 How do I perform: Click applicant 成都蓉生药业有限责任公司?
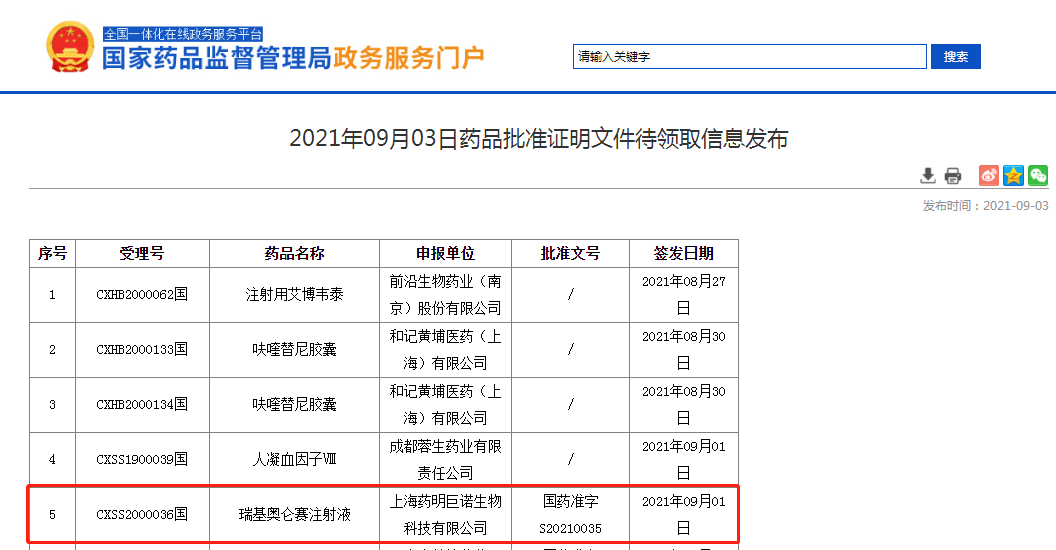tap(445, 460)
